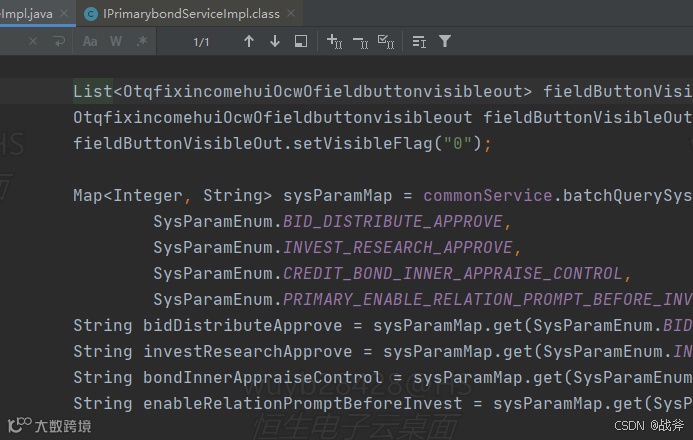This screenshot has width=693, height=440.
Task: Click OtqfixincomehuiOcwOfieldbuttonvisibleout type on second line
Action: [273, 118]
